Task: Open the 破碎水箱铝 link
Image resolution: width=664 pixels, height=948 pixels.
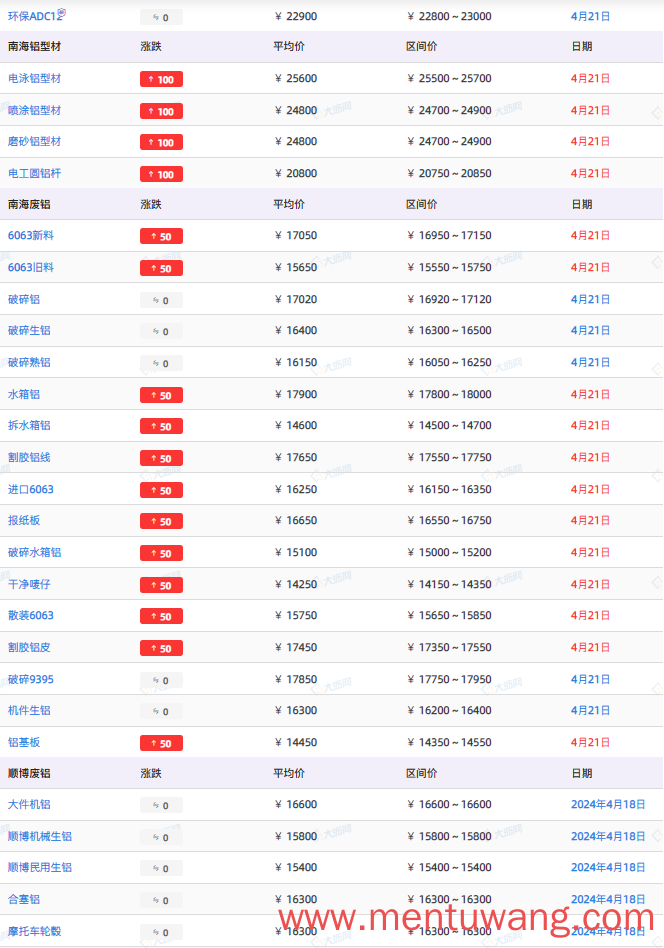Action: point(34,553)
